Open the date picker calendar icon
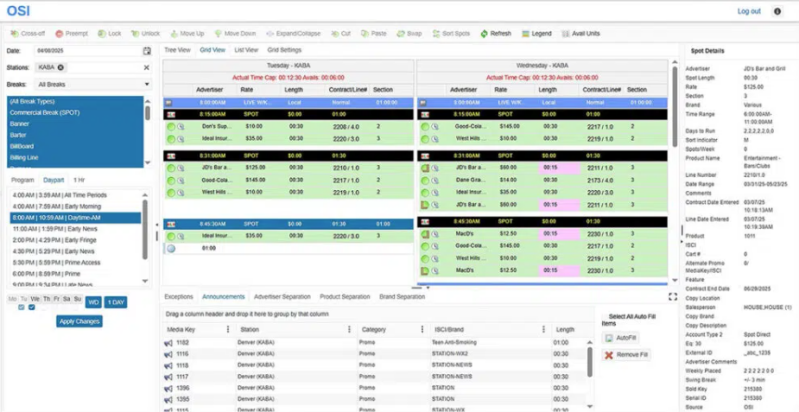The height and width of the screenshot is (412, 799). [147, 50]
